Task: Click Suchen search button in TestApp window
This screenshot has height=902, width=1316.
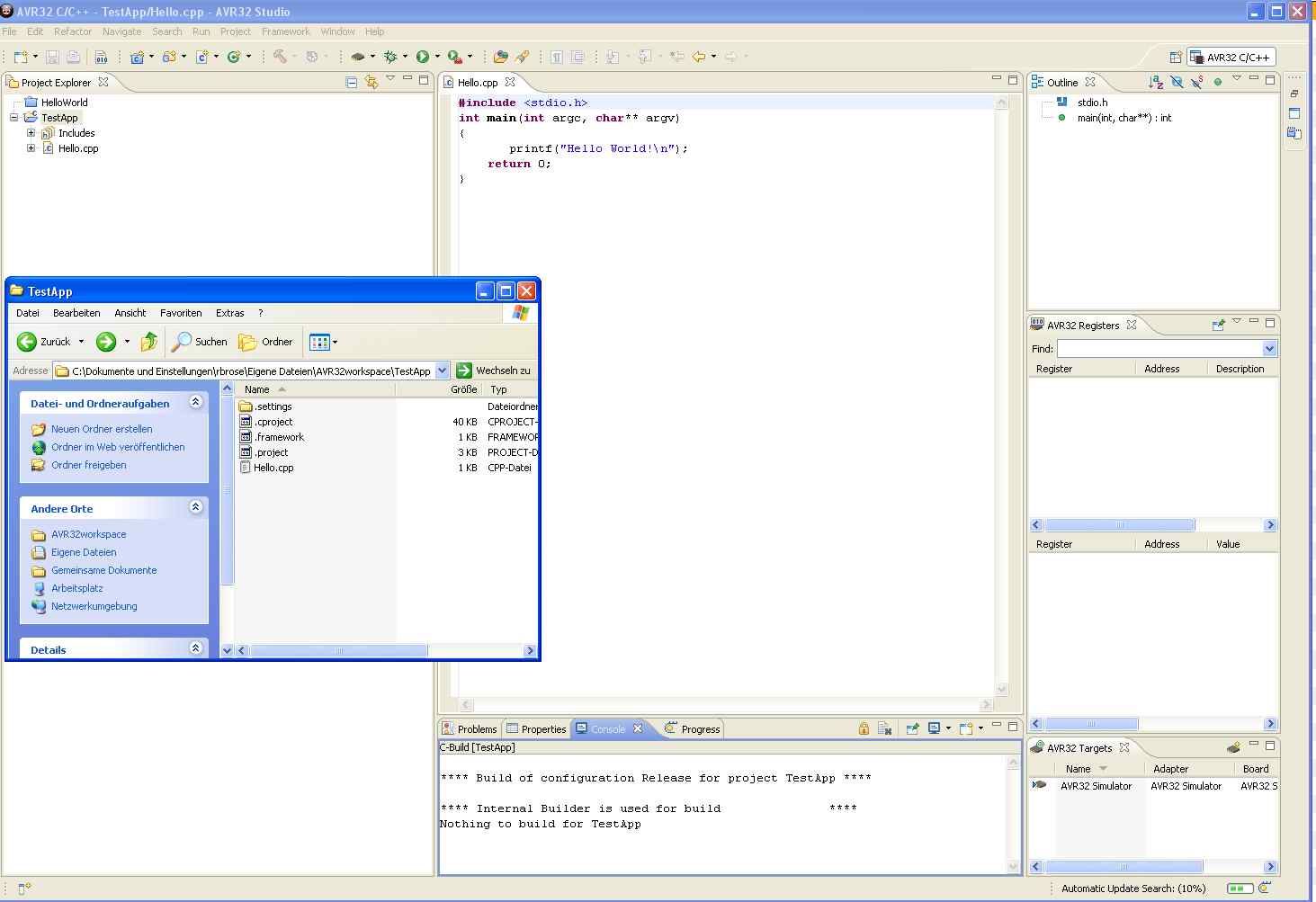Action: click(201, 342)
